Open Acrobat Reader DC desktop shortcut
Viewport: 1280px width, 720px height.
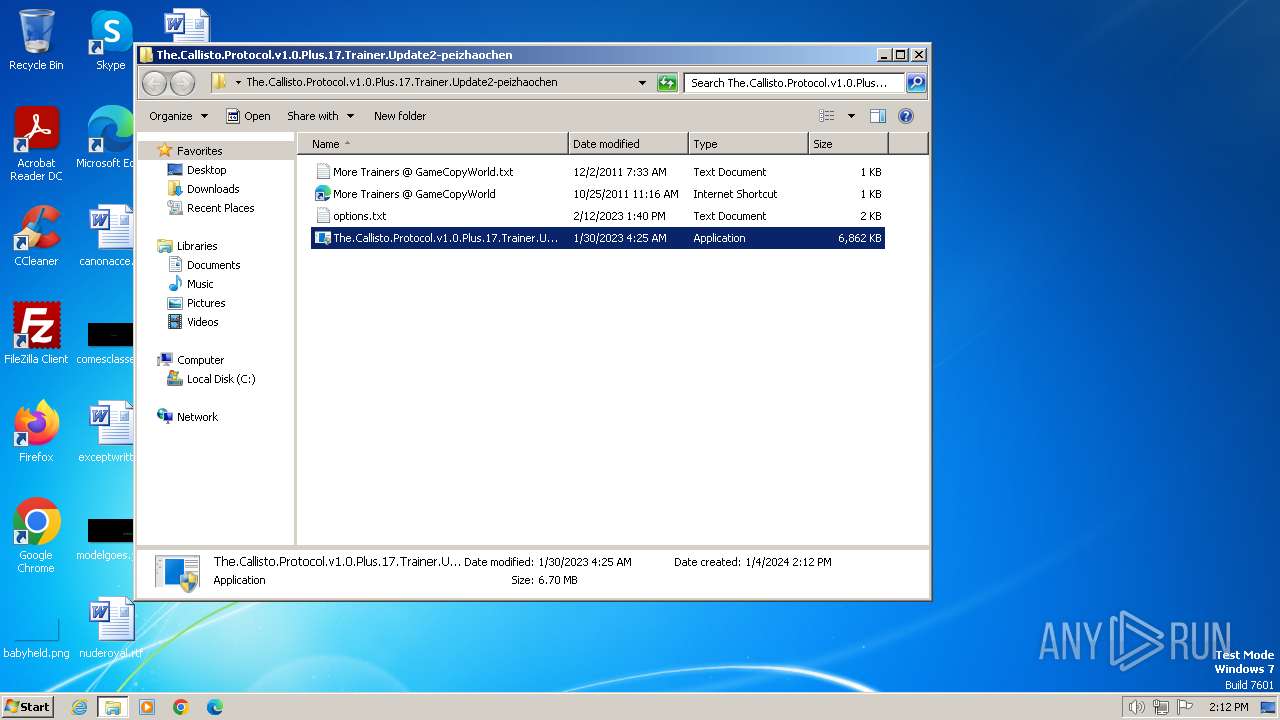click(36, 143)
